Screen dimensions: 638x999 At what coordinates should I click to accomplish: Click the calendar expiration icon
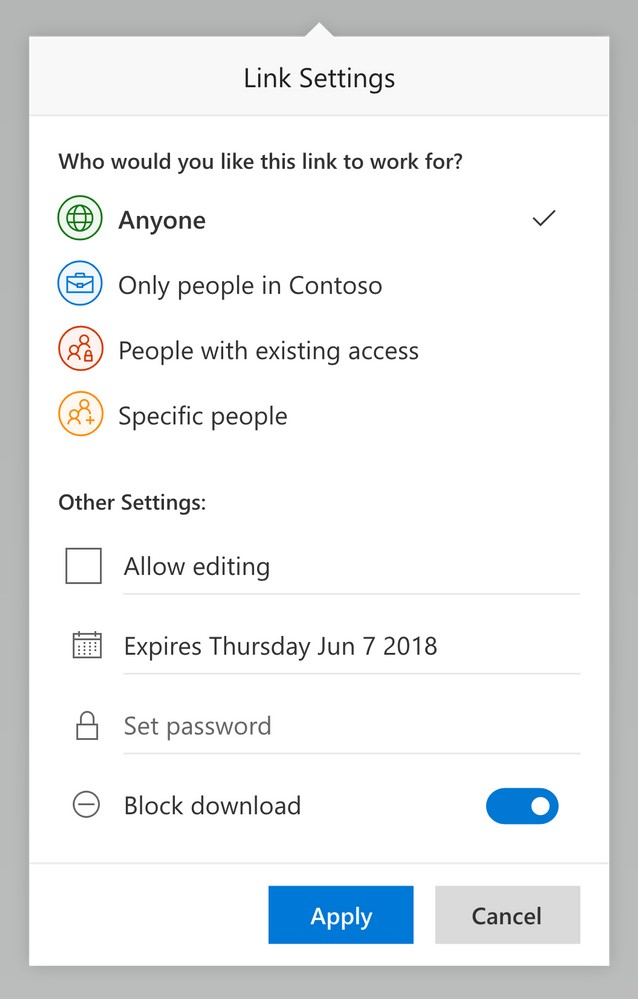point(87,645)
